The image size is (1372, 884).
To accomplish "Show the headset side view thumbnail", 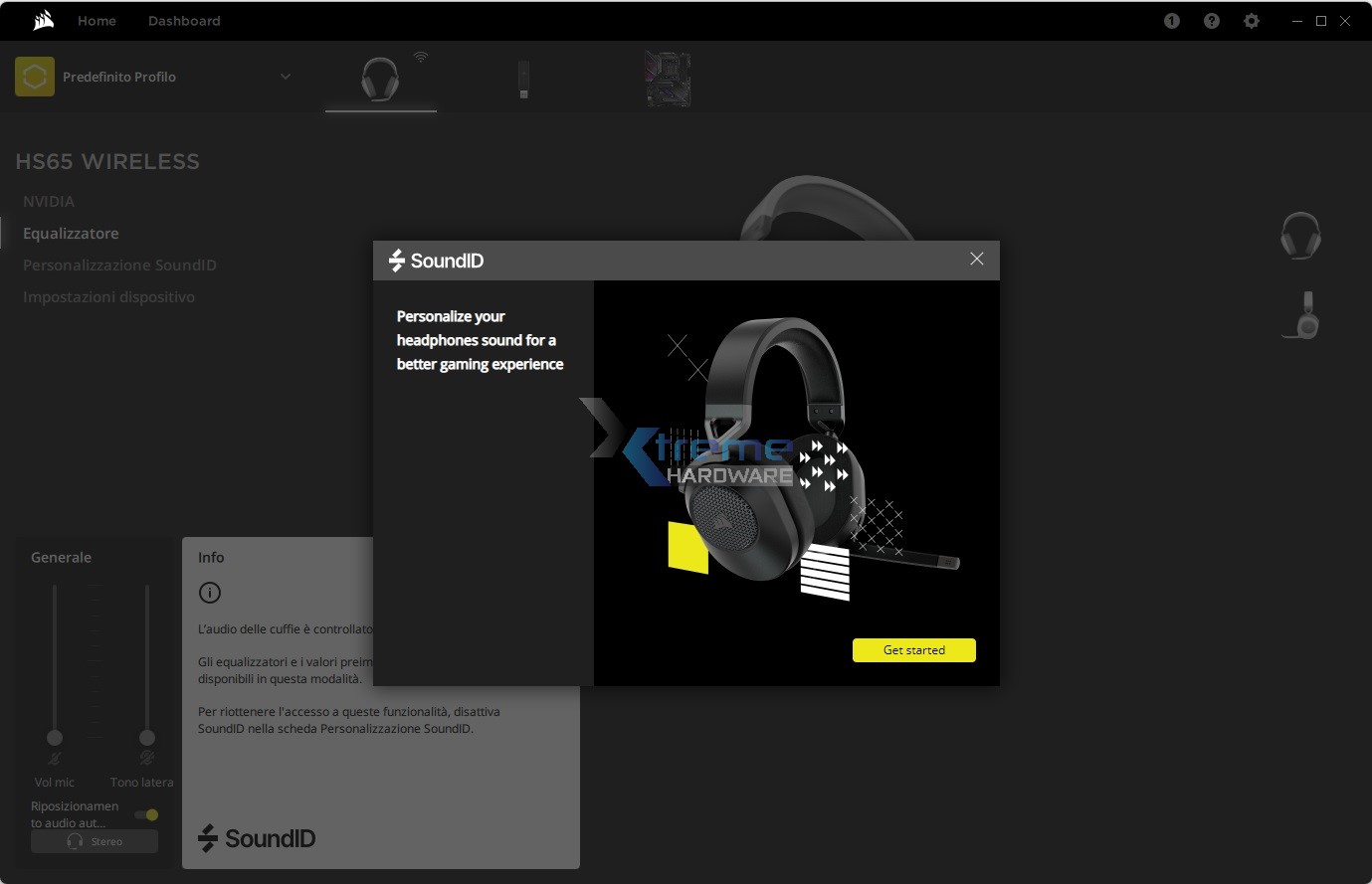I will pos(1302,315).
